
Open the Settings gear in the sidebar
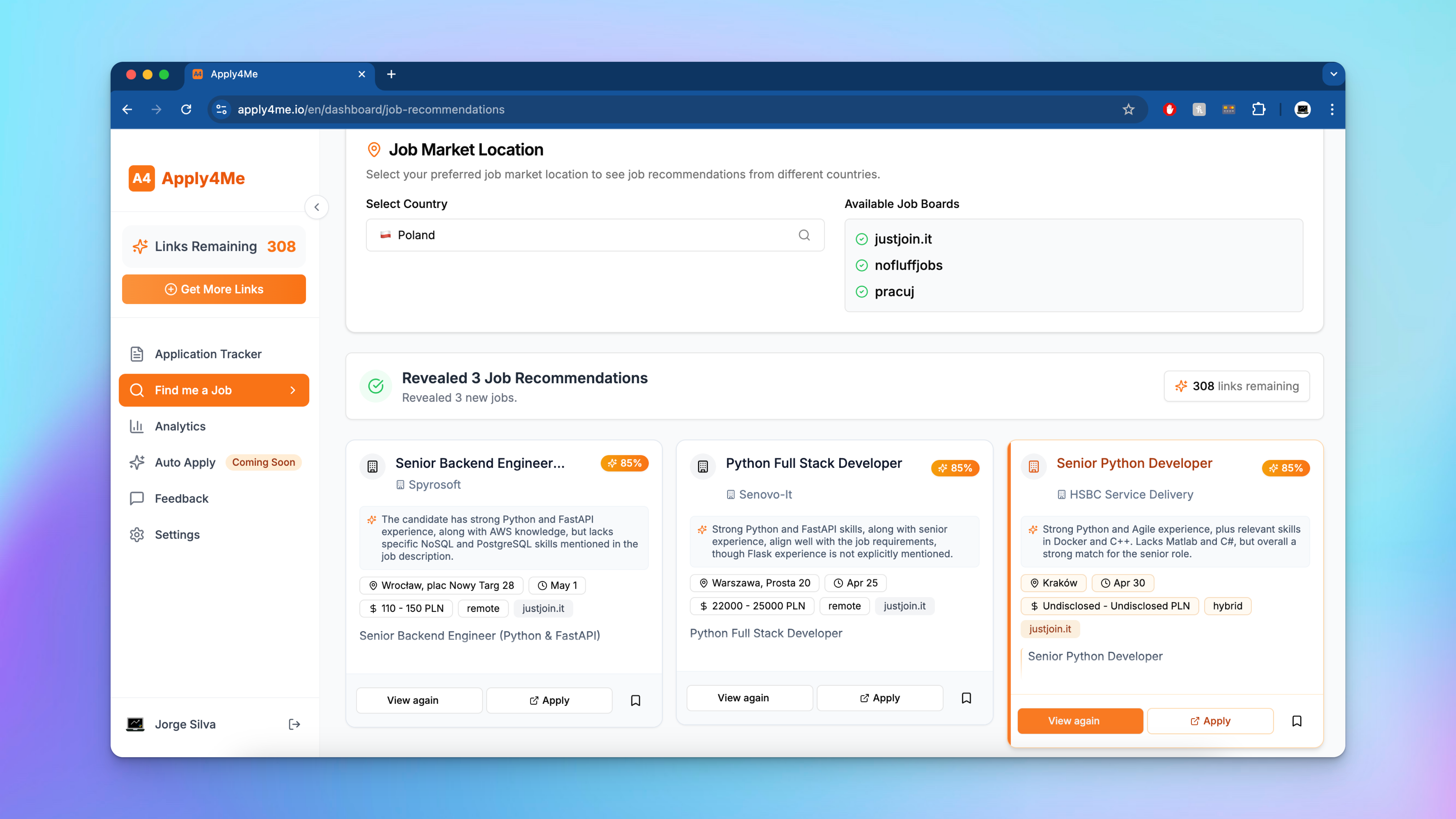pos(137,535)
